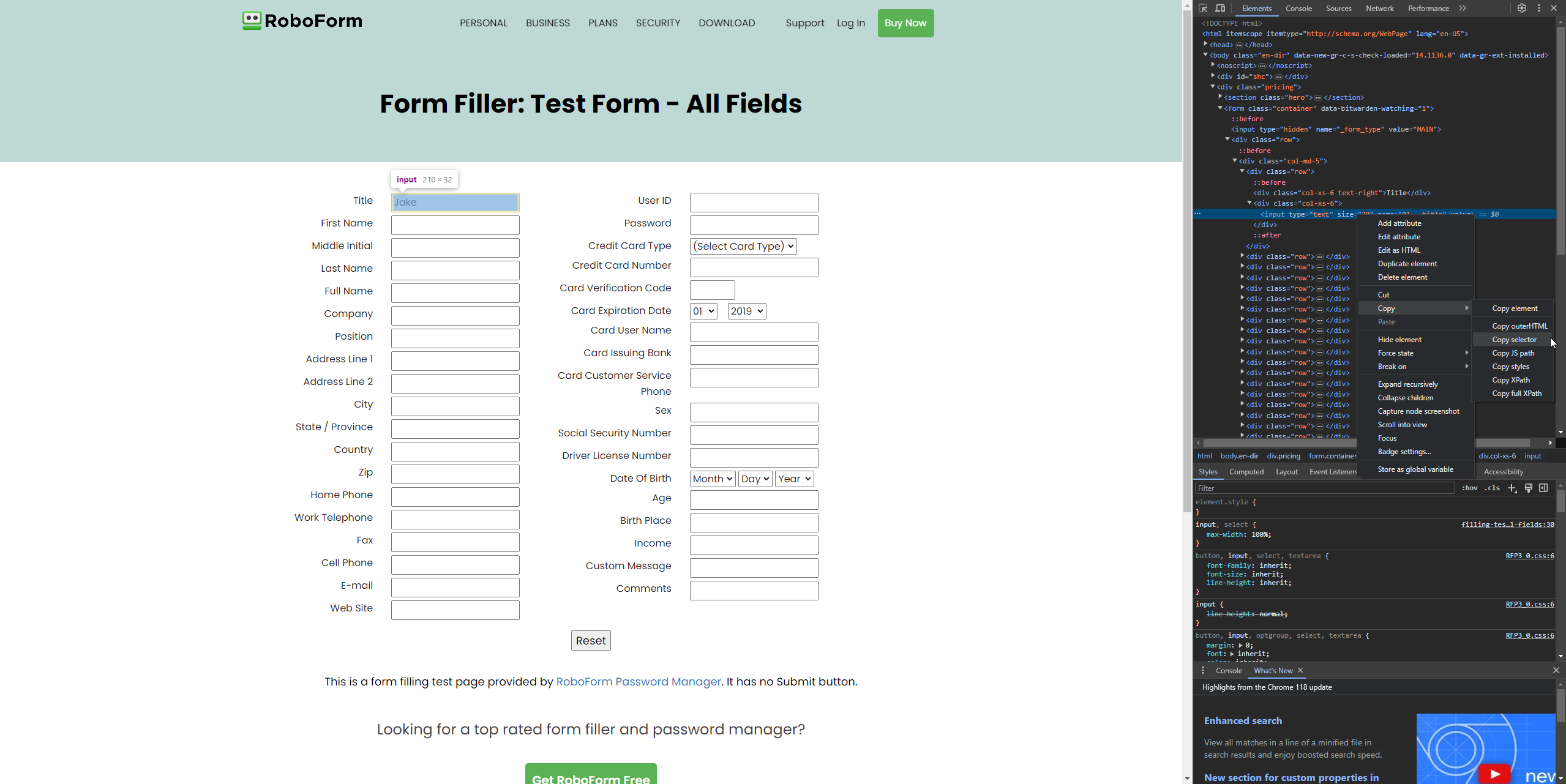Click the more tabs chevron in DevTools toolbar
This screenshot has height=784, width=1566.
coord(1463,8)
